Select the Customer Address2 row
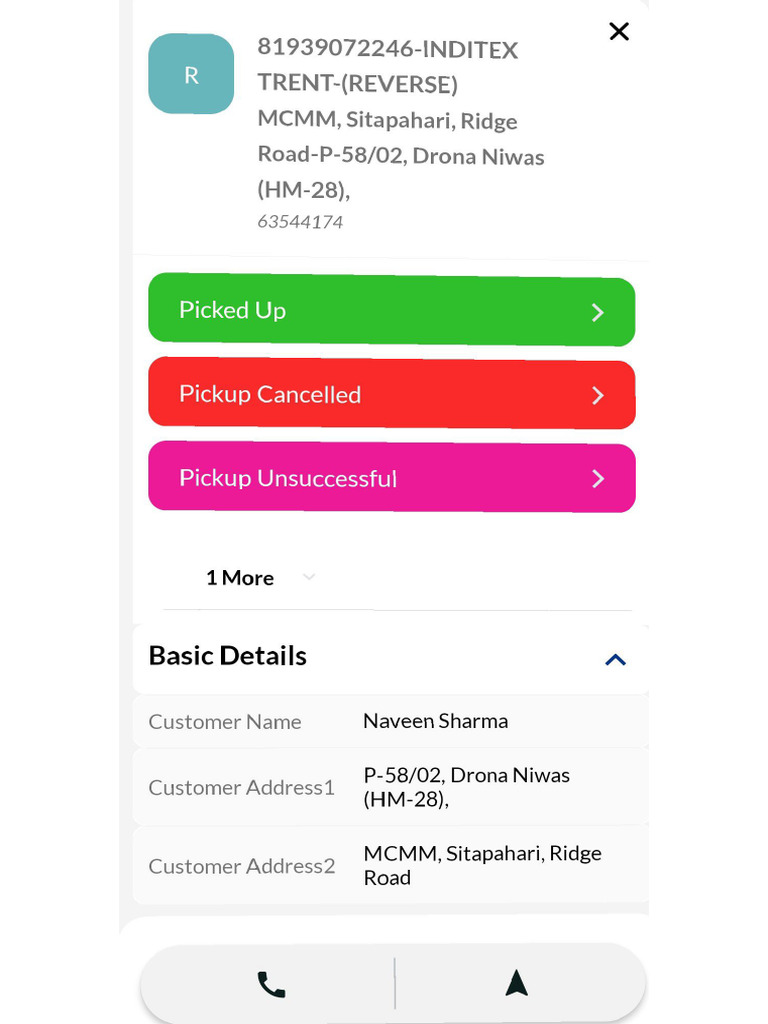This screenshot has width=768, height=1024. pos(390,865)
